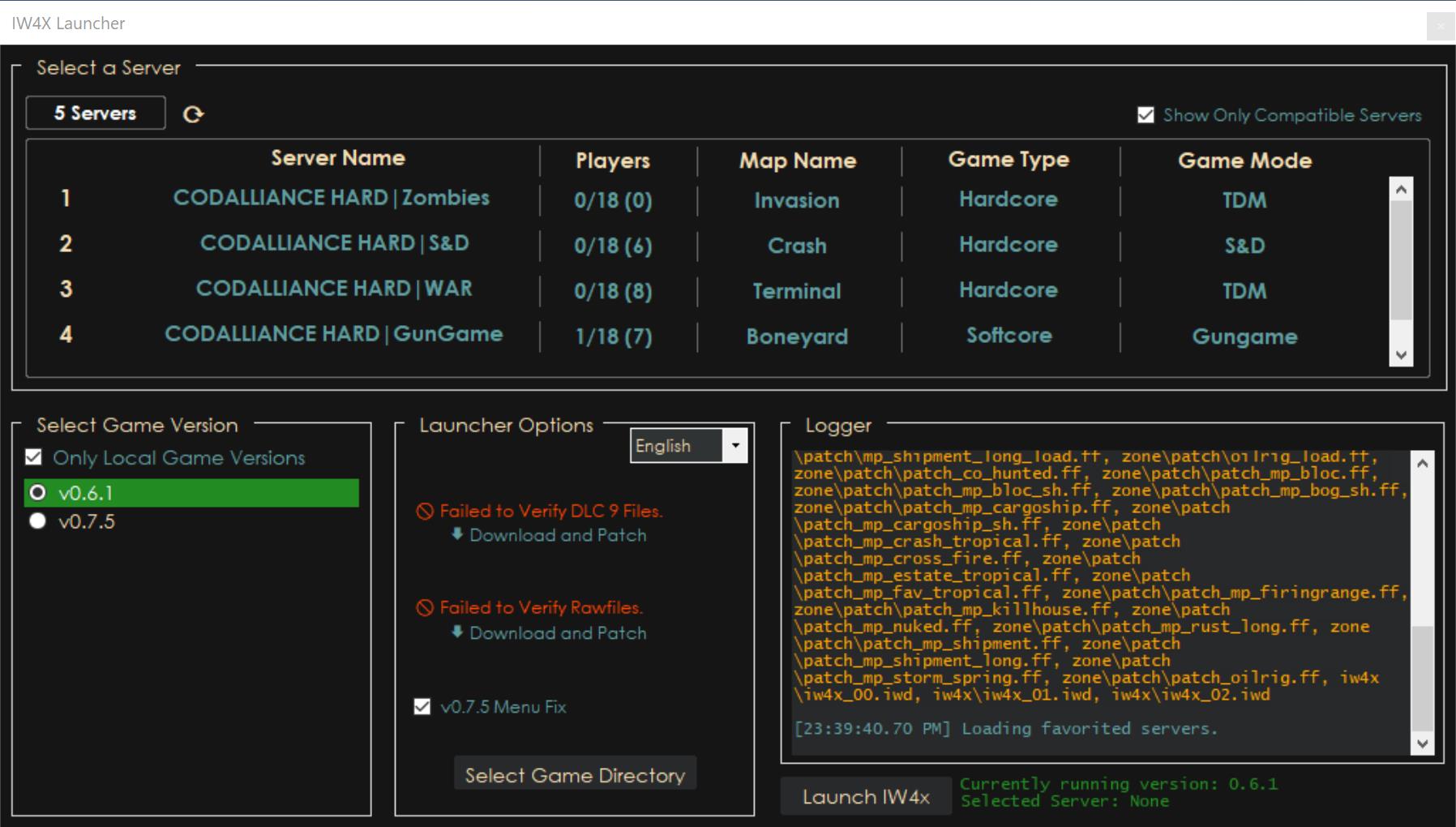The image size is (1456, 827).
Task: Click download arrow below Rawfiles error
Action: [x=457, y=632]
